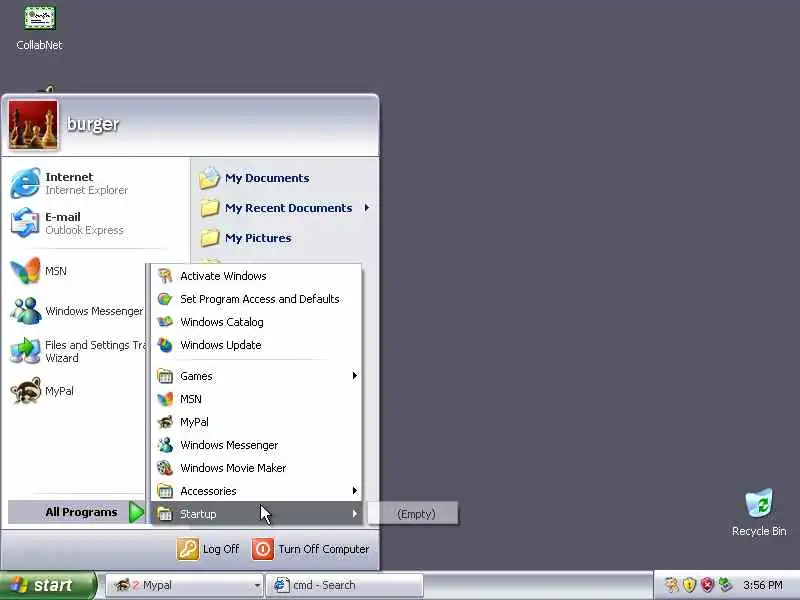This screenshot has width=800, height=600.
Task: Open the Recycle Bin desktop icon
Action: point(759,513)
